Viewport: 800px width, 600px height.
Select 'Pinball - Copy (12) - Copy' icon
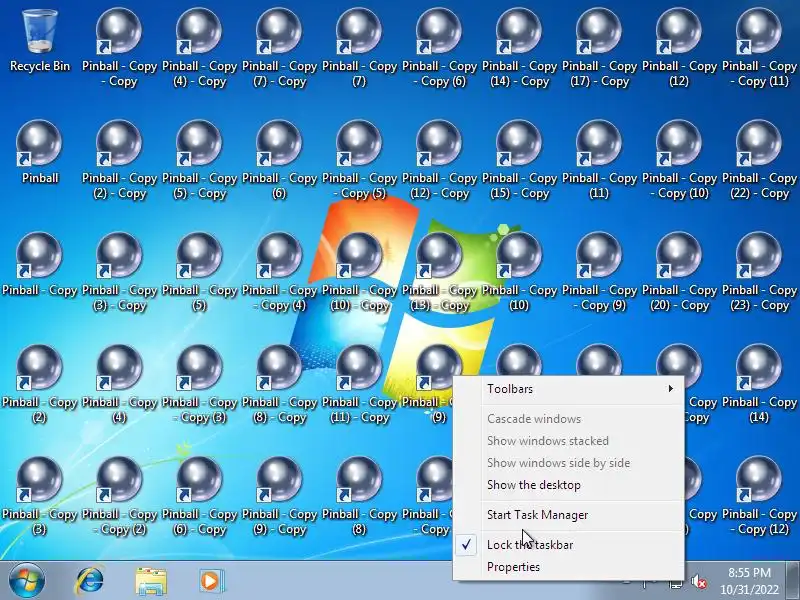[439, 159]
